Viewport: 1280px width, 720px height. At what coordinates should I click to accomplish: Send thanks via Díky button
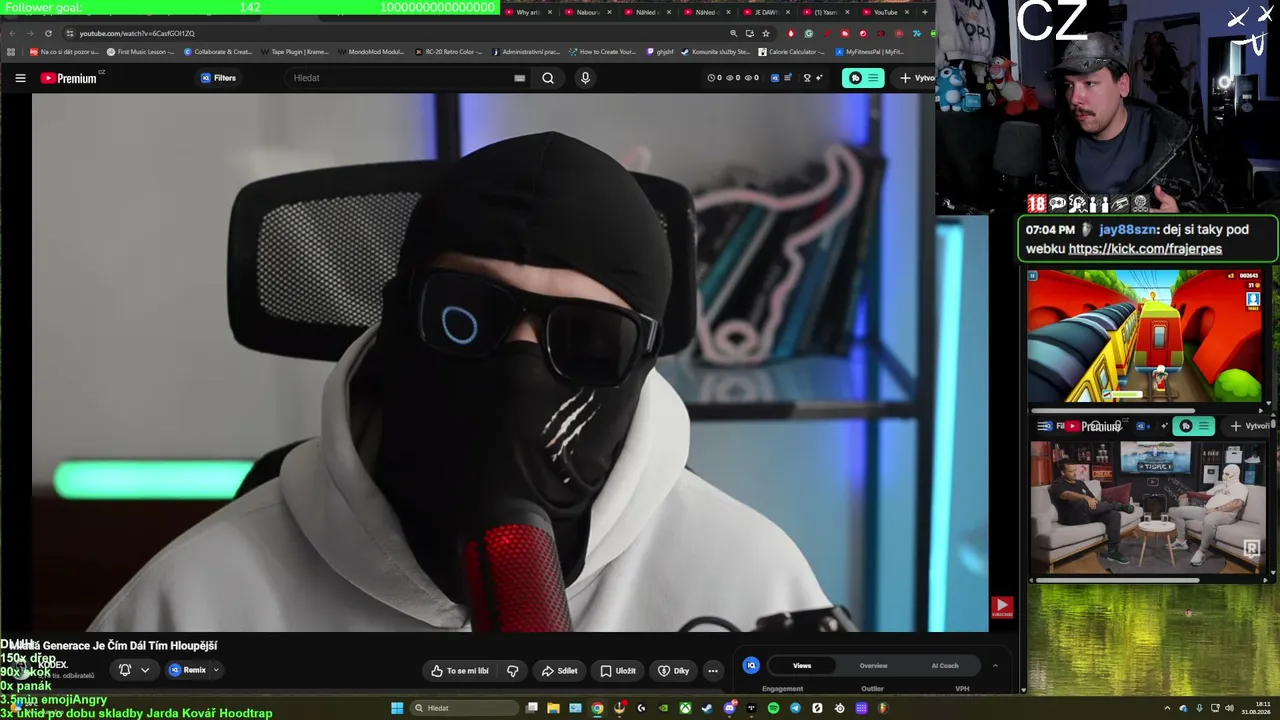pyautogui.click(x=673, y=671)
